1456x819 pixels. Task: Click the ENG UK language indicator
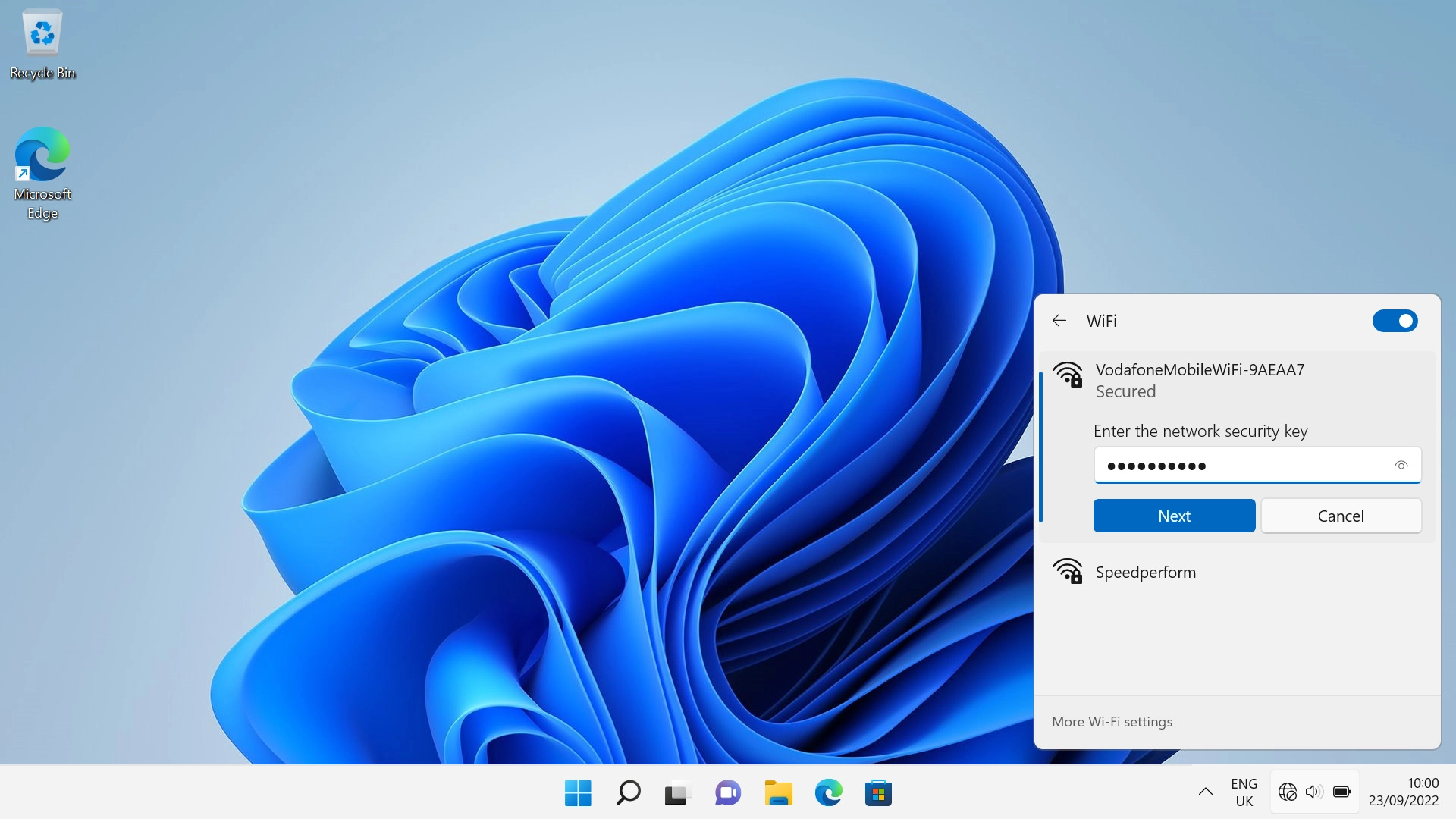coord(1244,792)
